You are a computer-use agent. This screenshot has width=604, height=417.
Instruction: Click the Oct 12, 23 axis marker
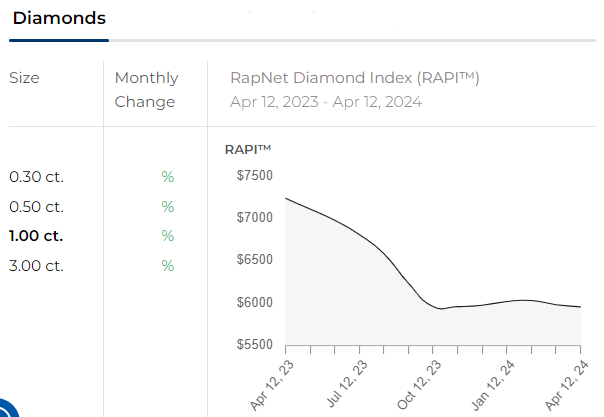(x=419, y=384)
